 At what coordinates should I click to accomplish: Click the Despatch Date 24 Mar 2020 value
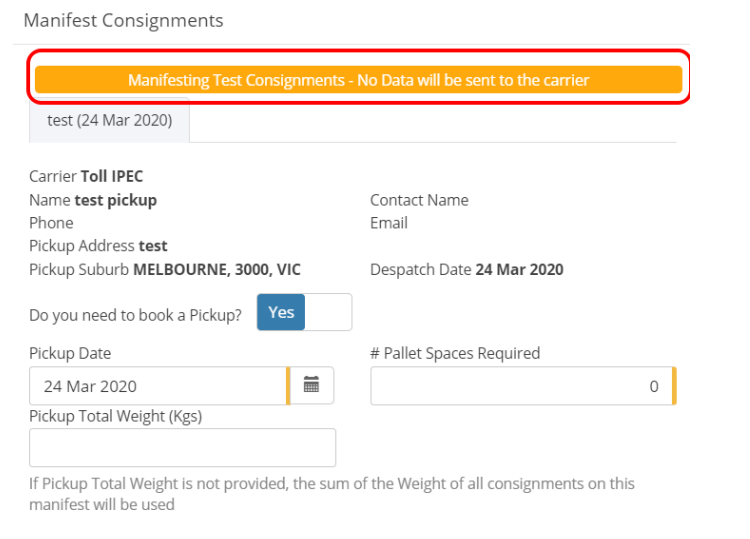[x=519, y=270]
